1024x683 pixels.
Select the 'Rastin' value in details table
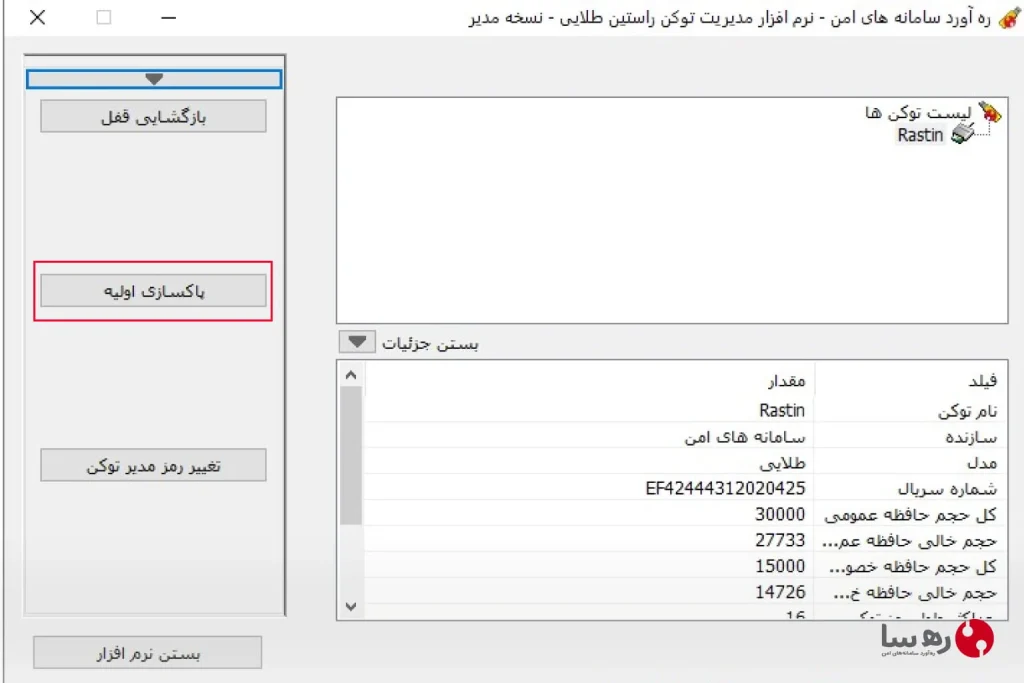tap(782, 410)
